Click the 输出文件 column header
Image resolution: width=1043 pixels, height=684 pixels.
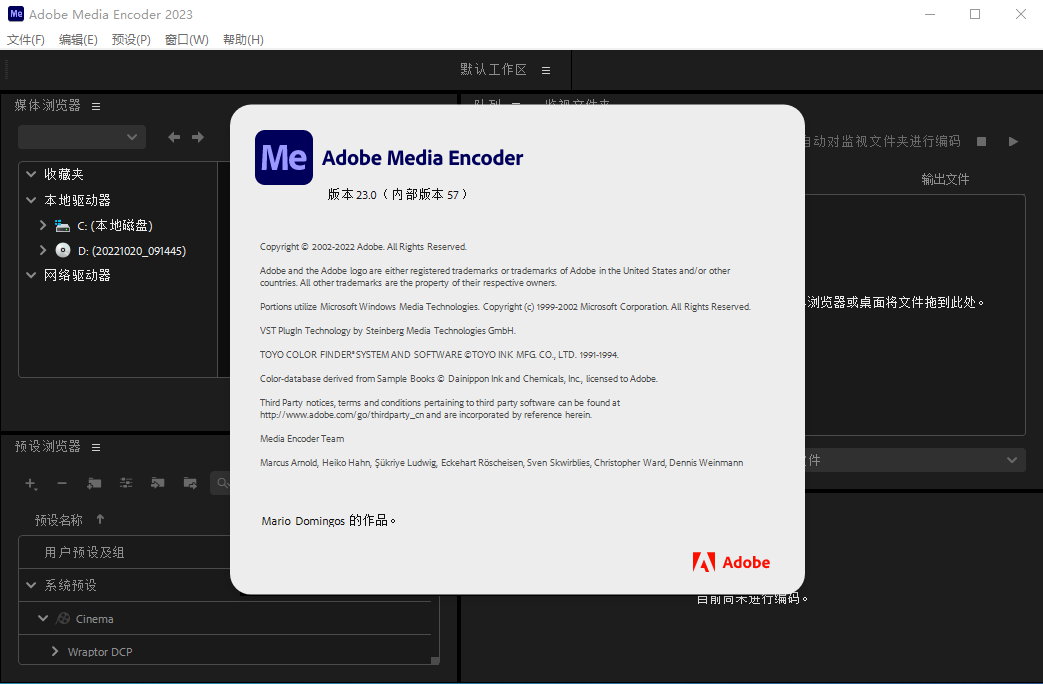pos(945,179)
